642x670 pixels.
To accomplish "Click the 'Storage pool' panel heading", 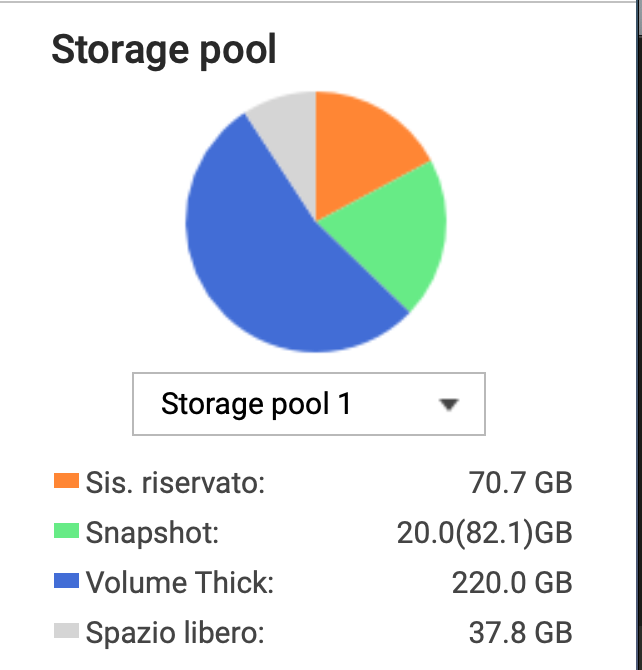I will pyautogui.click(x=164, y=49).
